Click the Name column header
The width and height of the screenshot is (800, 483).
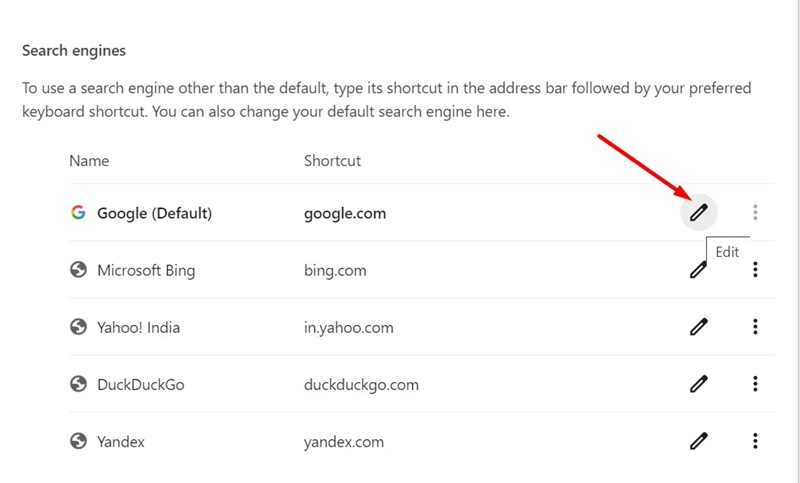pos(89,161)
